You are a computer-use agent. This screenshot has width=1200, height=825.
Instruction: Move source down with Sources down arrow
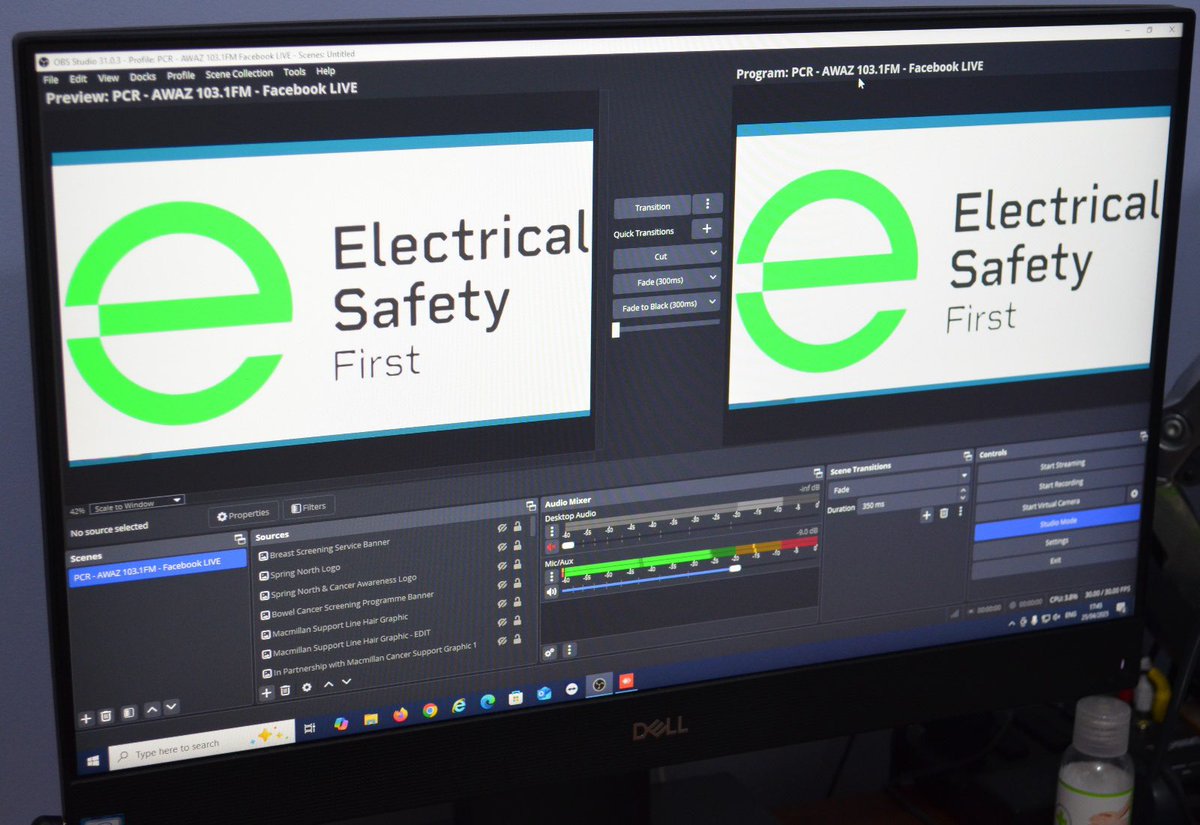click(347, 682)
